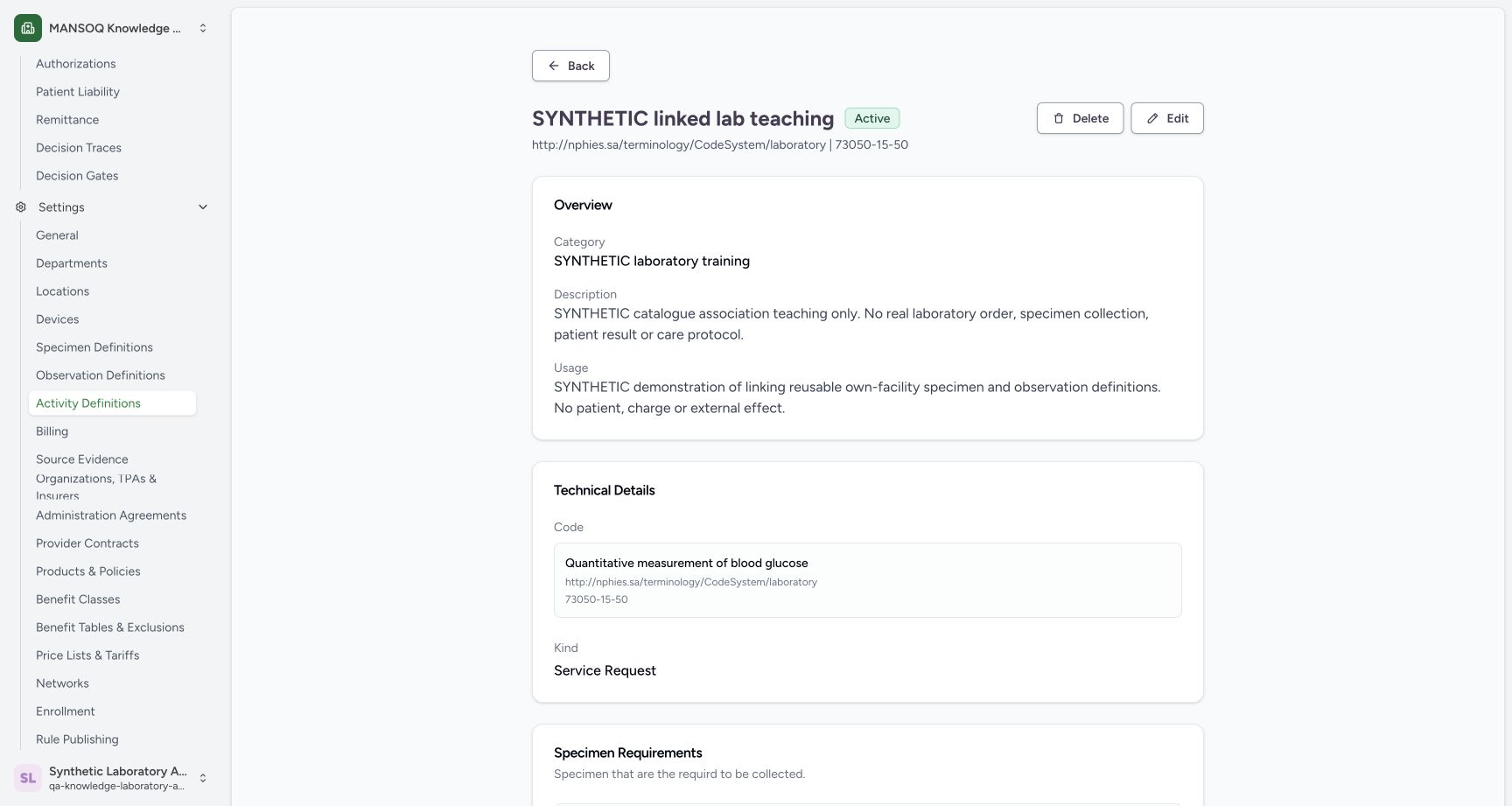The image size is (1512, 806).
Task: Delete this activity definition
Action: pos(1080,118)
